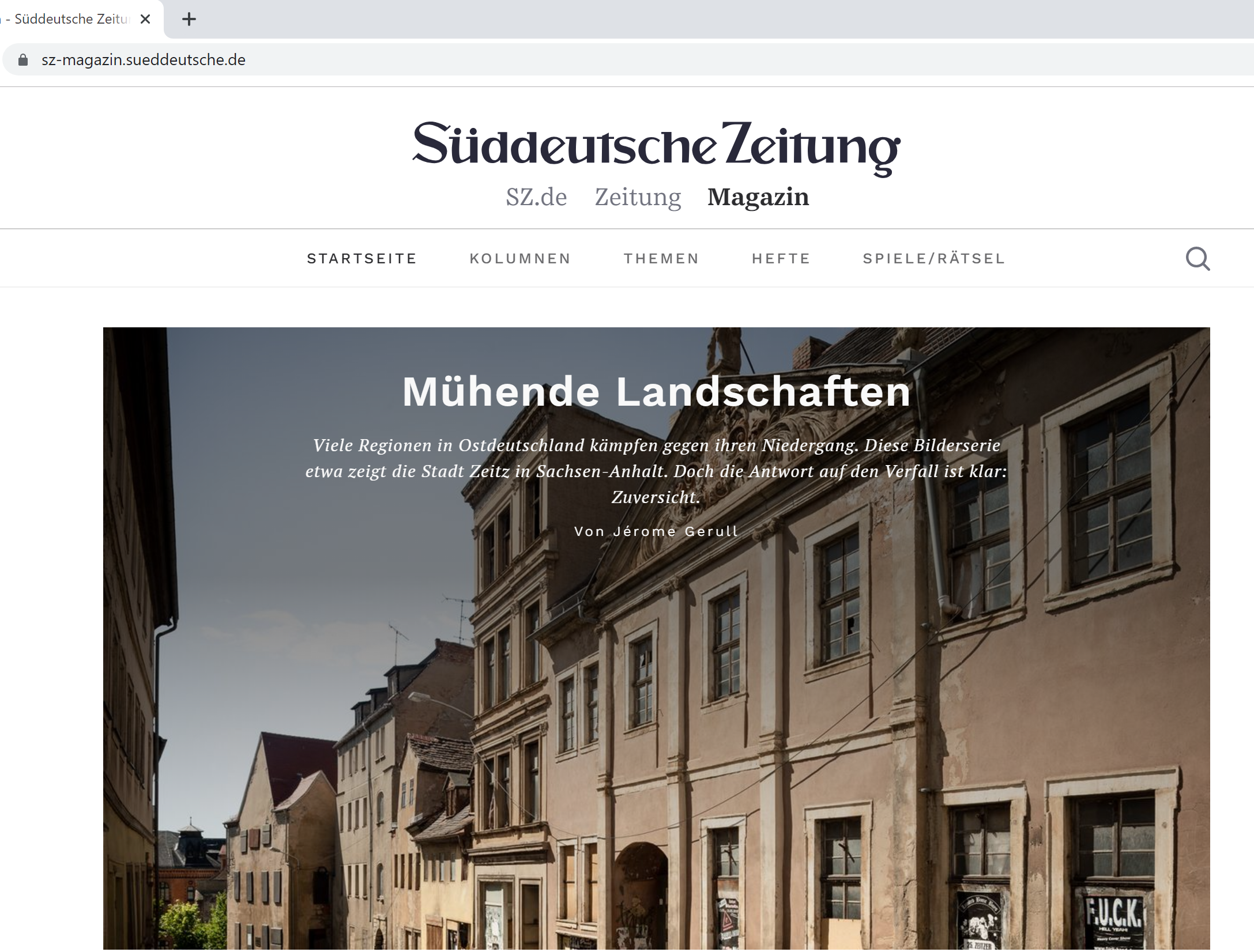This screenshot has width=1254, height=952.
Task: Click the sz-magazin.sueddeutsche.de address bar
Action: (628, 60)
